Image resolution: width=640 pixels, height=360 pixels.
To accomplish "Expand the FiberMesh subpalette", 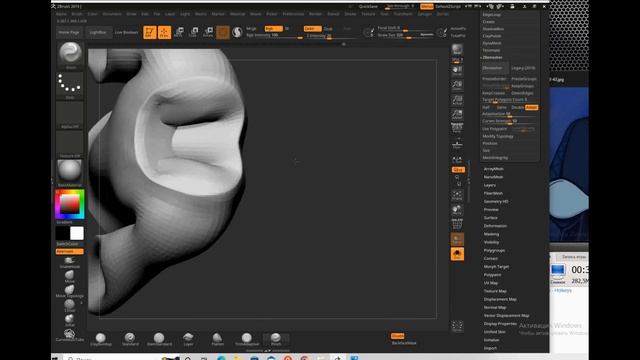I will [493, 193].
